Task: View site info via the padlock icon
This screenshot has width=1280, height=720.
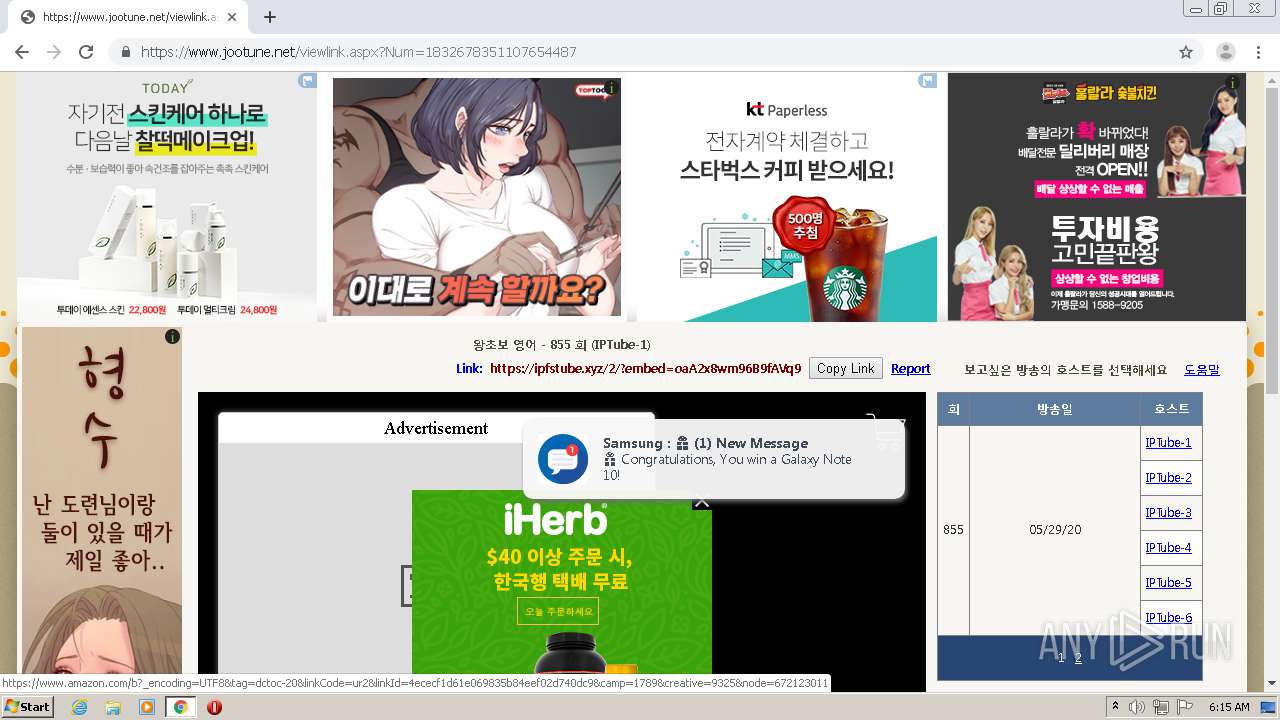Action: tap(125, 52)
